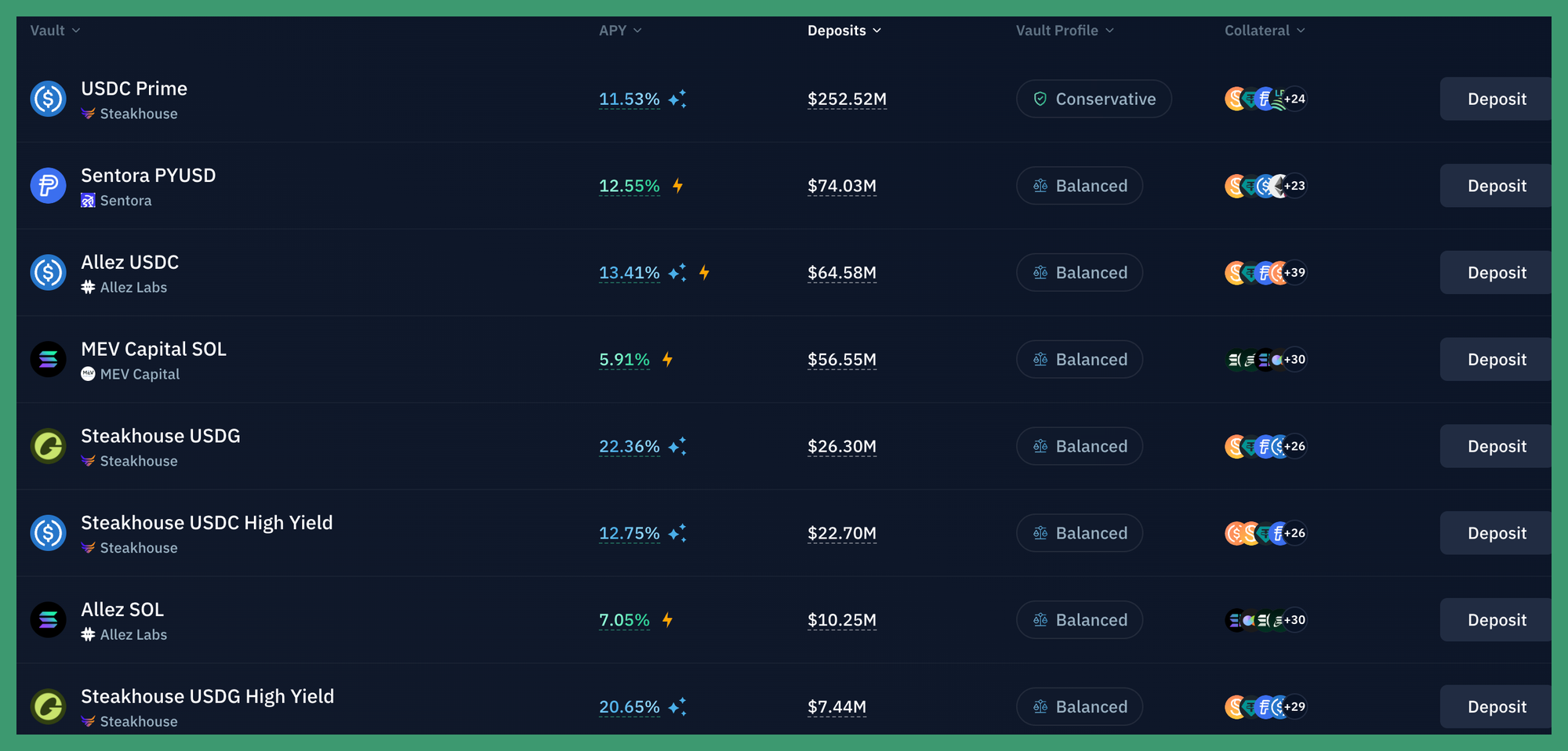
Task: Deposit into the Allez SOL vault
Action: pos(1496,620)
